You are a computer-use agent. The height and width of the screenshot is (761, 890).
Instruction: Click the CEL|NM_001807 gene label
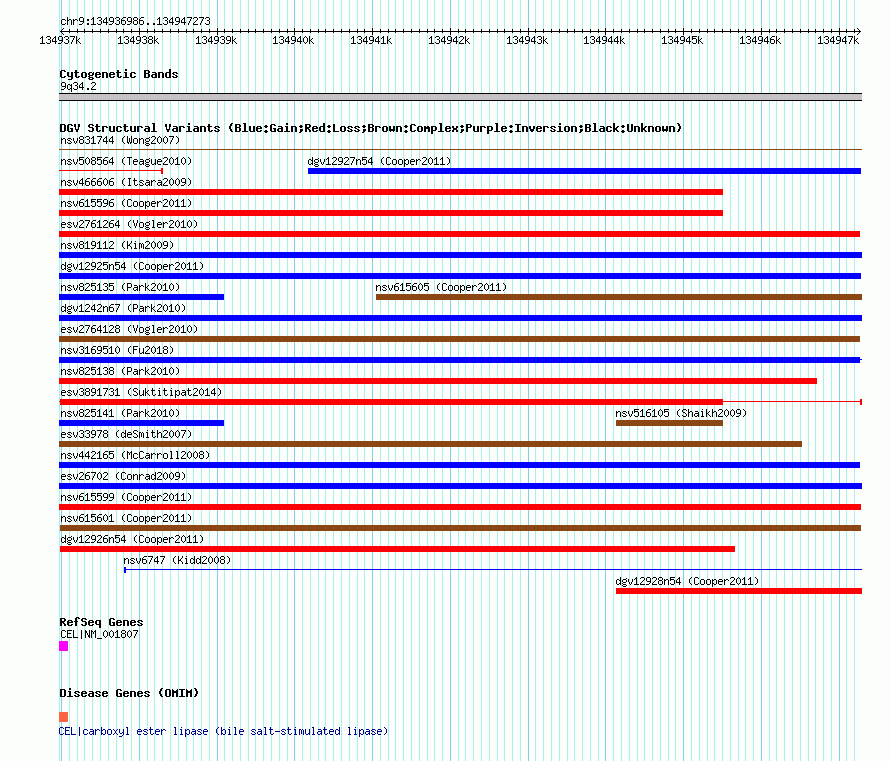coord(99,634)
